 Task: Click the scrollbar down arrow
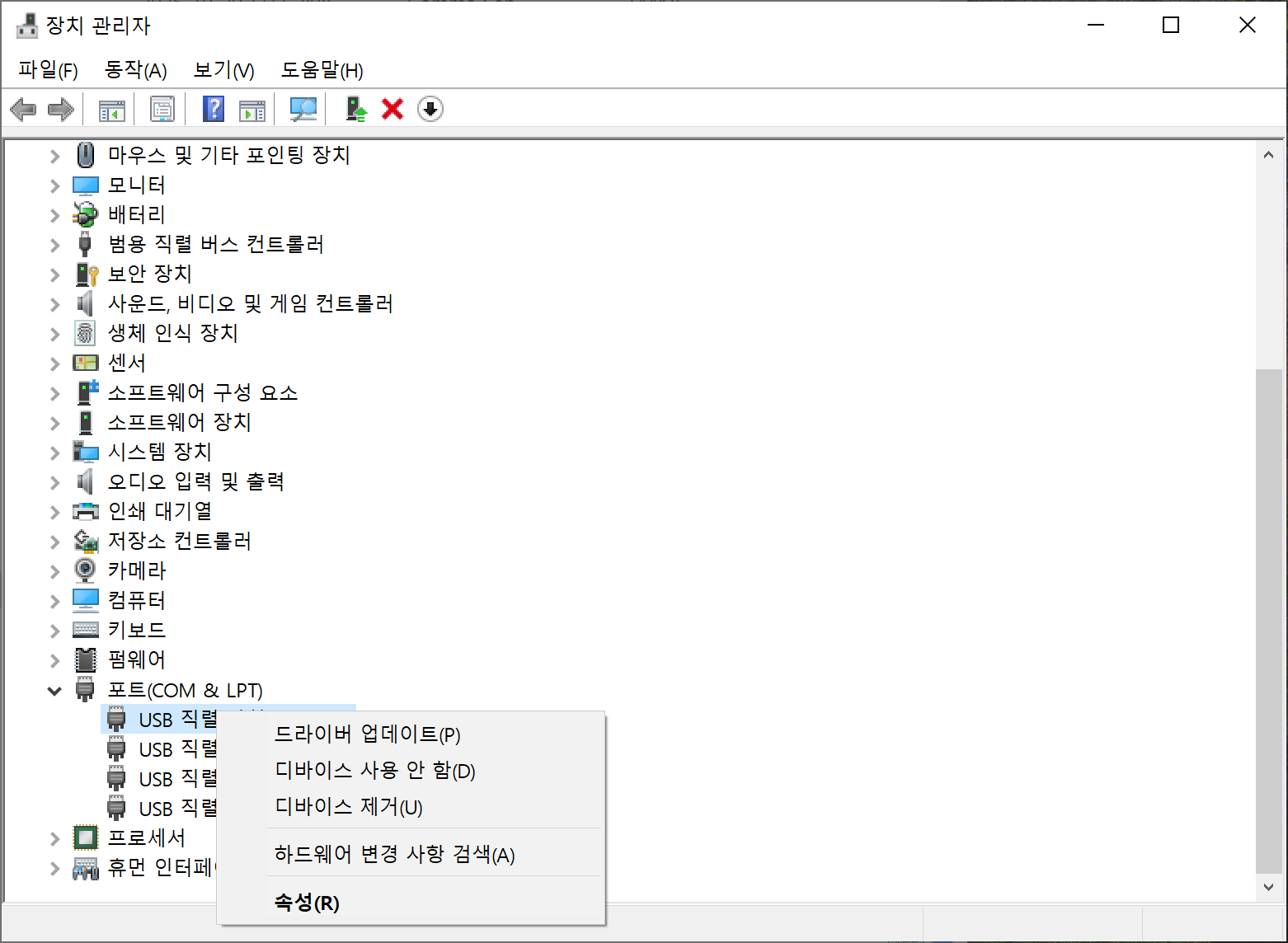pos(1268,887)
